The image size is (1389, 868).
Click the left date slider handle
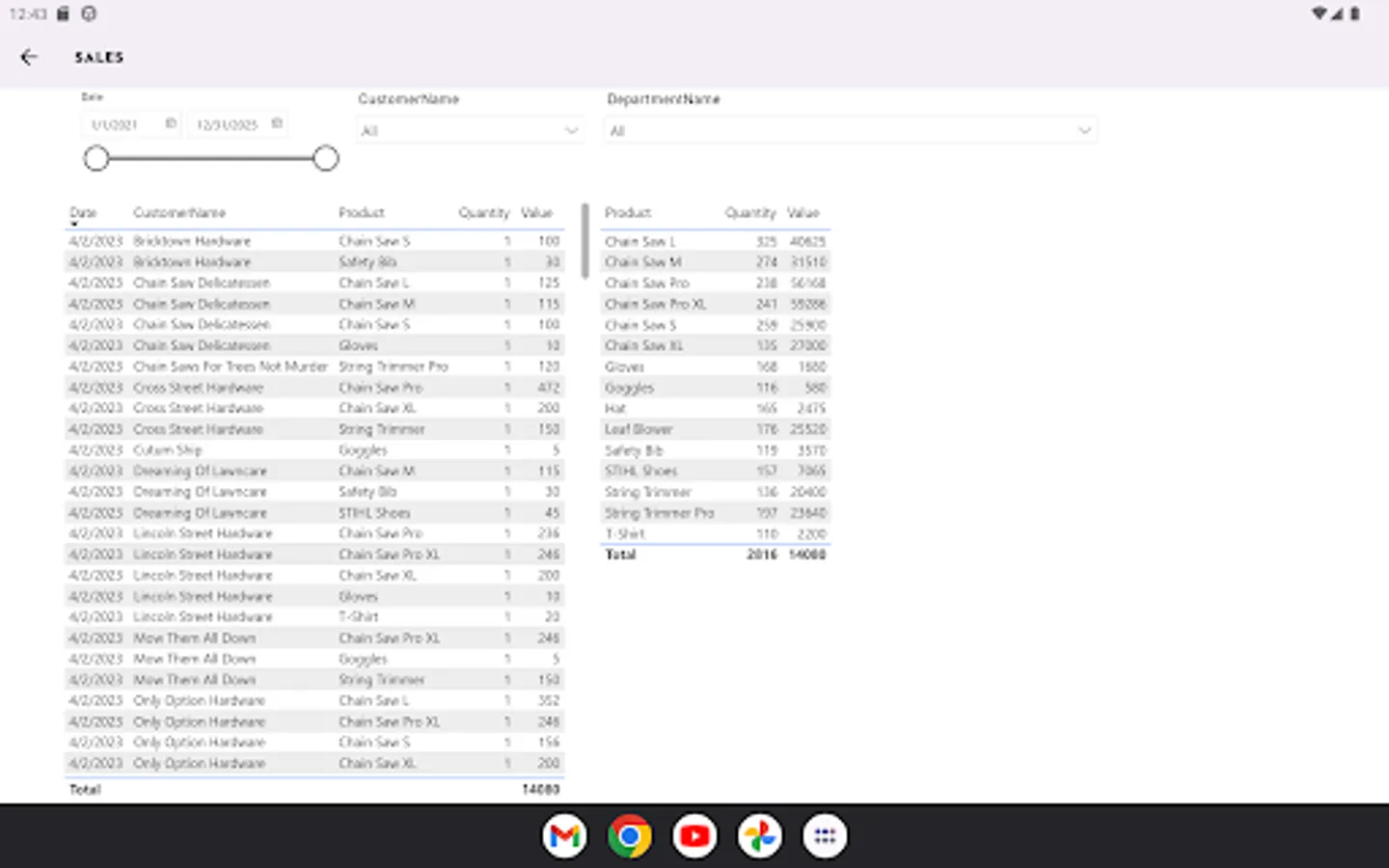tap(96, 158)
